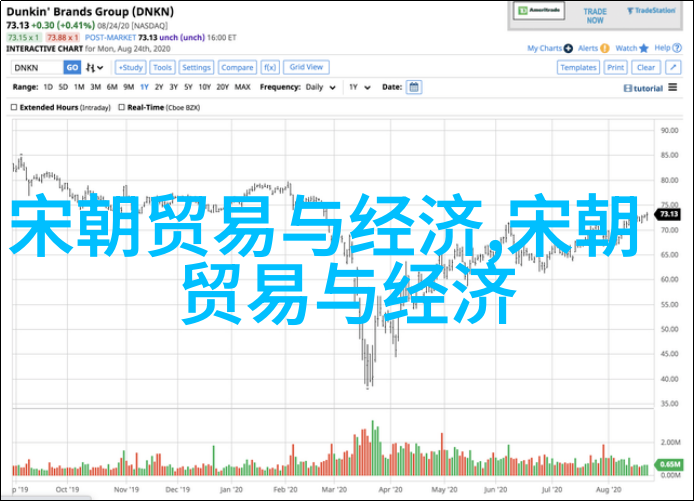
Task: Select the 1M range
Action: [x=79, y=87]
